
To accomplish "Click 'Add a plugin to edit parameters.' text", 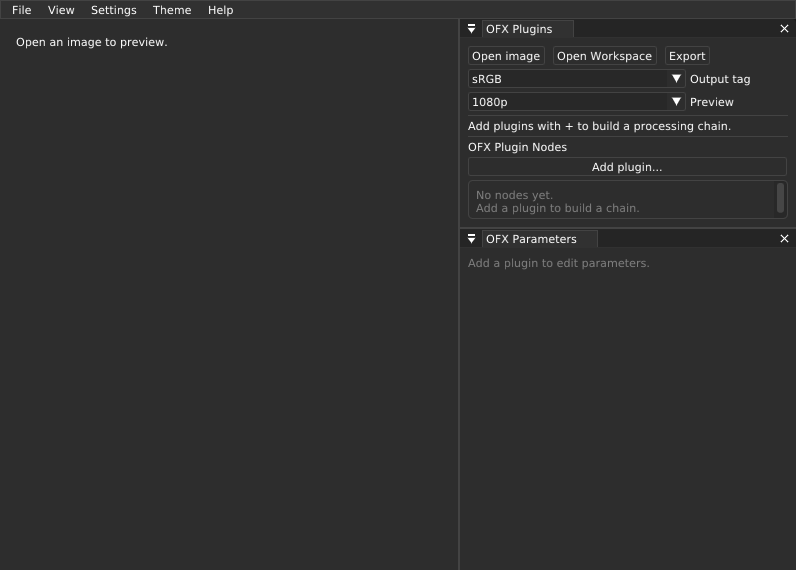I will pos(558,263).
